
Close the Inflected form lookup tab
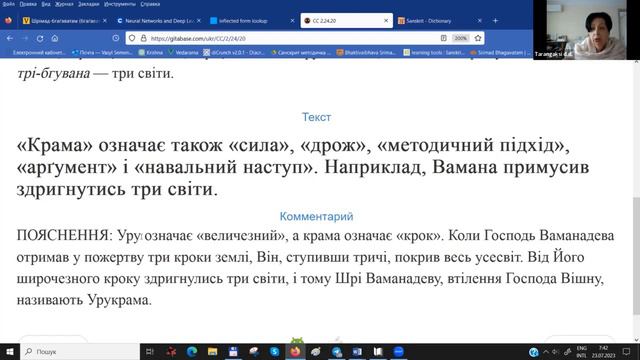[292, 20]
